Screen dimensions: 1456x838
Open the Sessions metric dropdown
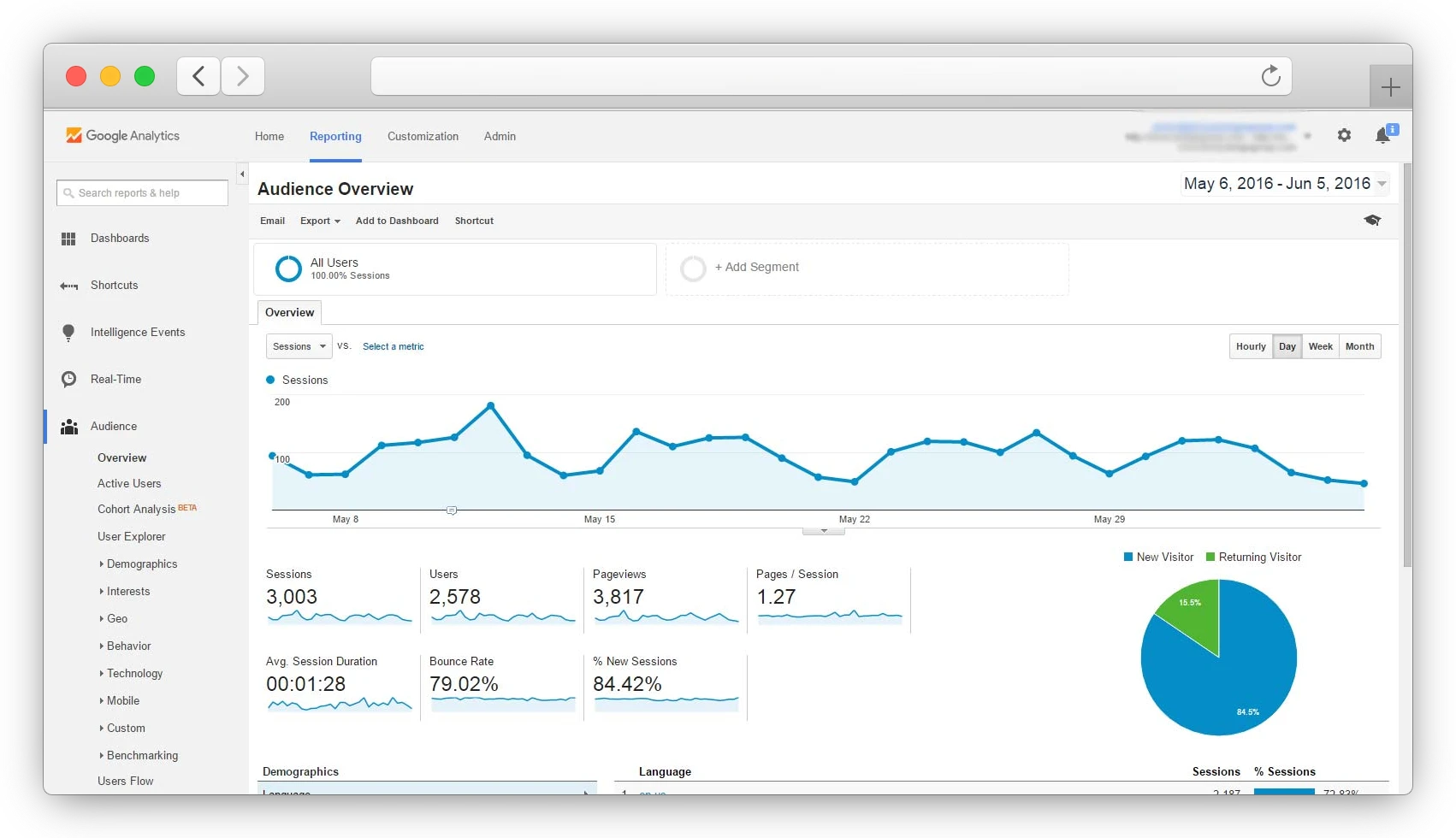[x=298, y=346]
